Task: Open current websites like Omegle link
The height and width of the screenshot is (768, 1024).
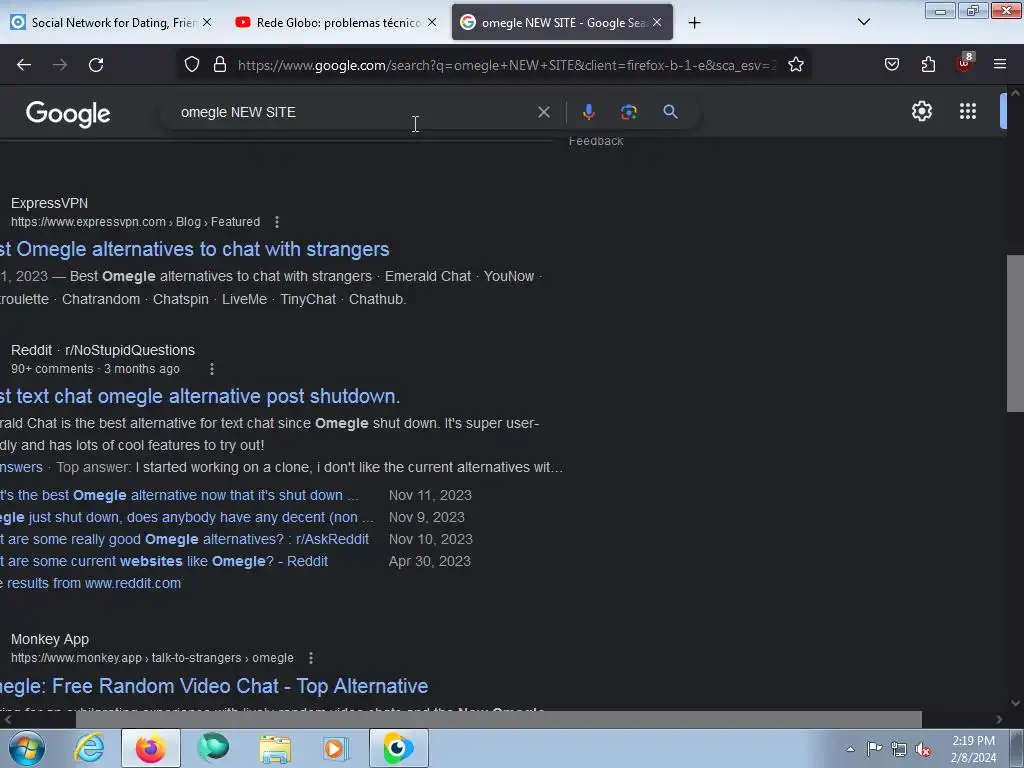Action: click(164, 562)
